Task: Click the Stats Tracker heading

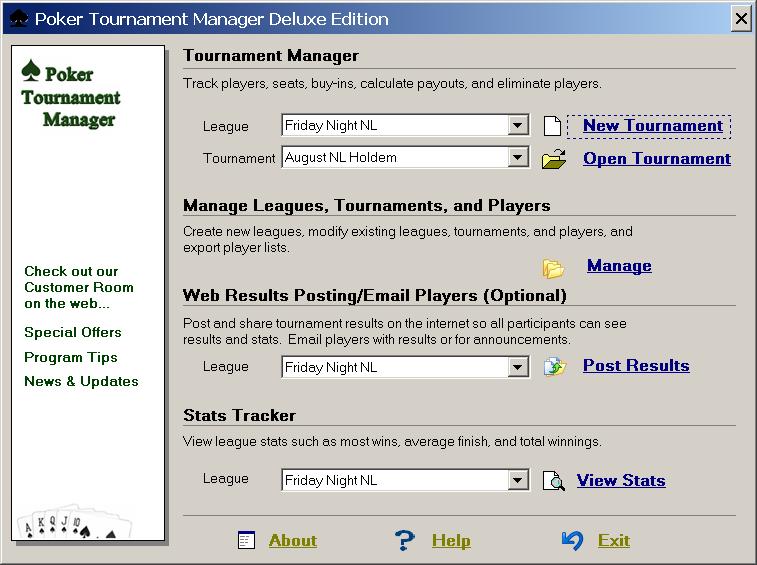Action: pos(239,415)
